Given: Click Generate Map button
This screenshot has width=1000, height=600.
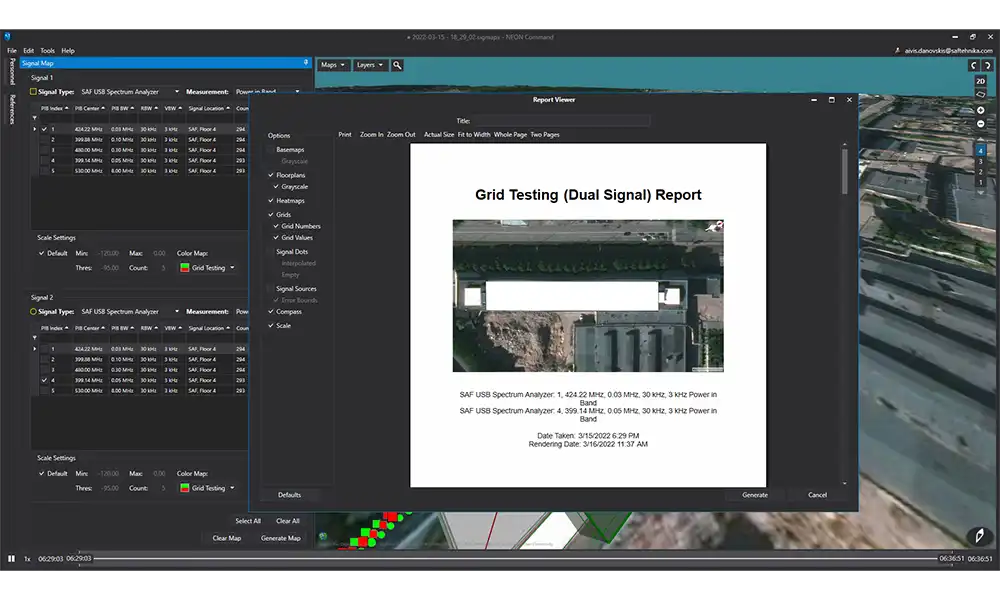Looking at the screenshot, I should [281, 539].
